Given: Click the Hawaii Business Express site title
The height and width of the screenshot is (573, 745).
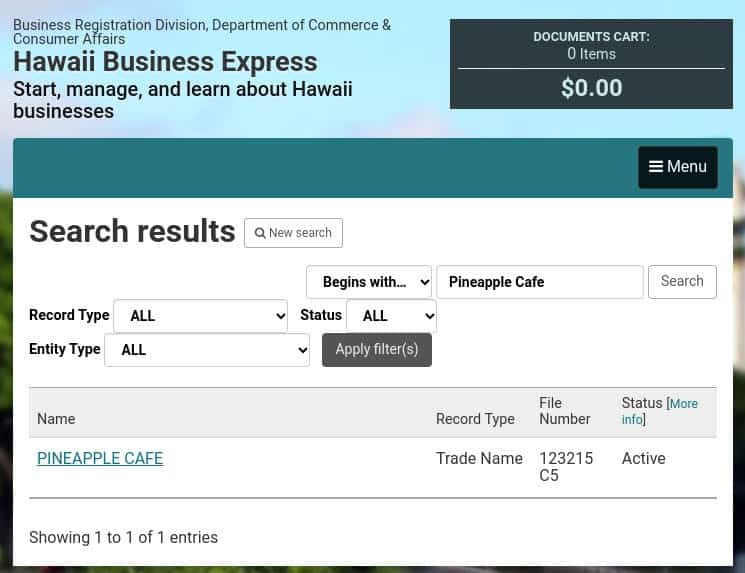Looking at the screenshot, I should (165, 62).
